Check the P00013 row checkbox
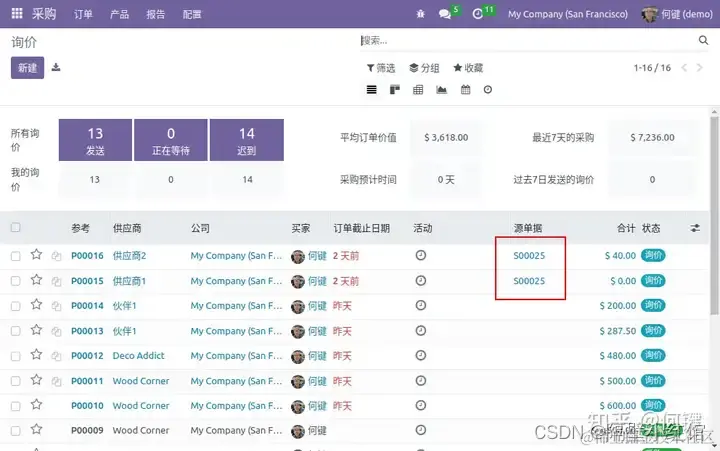 (16, 331)
